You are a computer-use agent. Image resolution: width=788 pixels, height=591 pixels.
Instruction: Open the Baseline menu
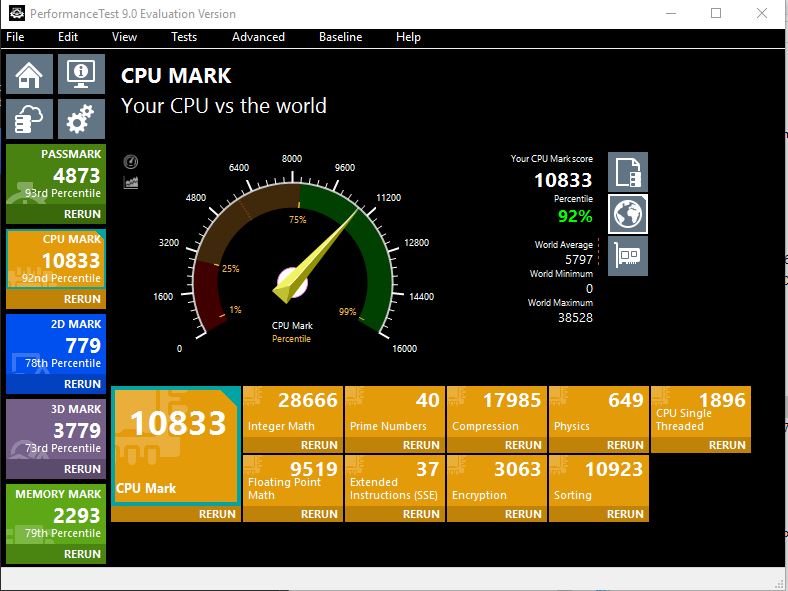pos(340,37)
